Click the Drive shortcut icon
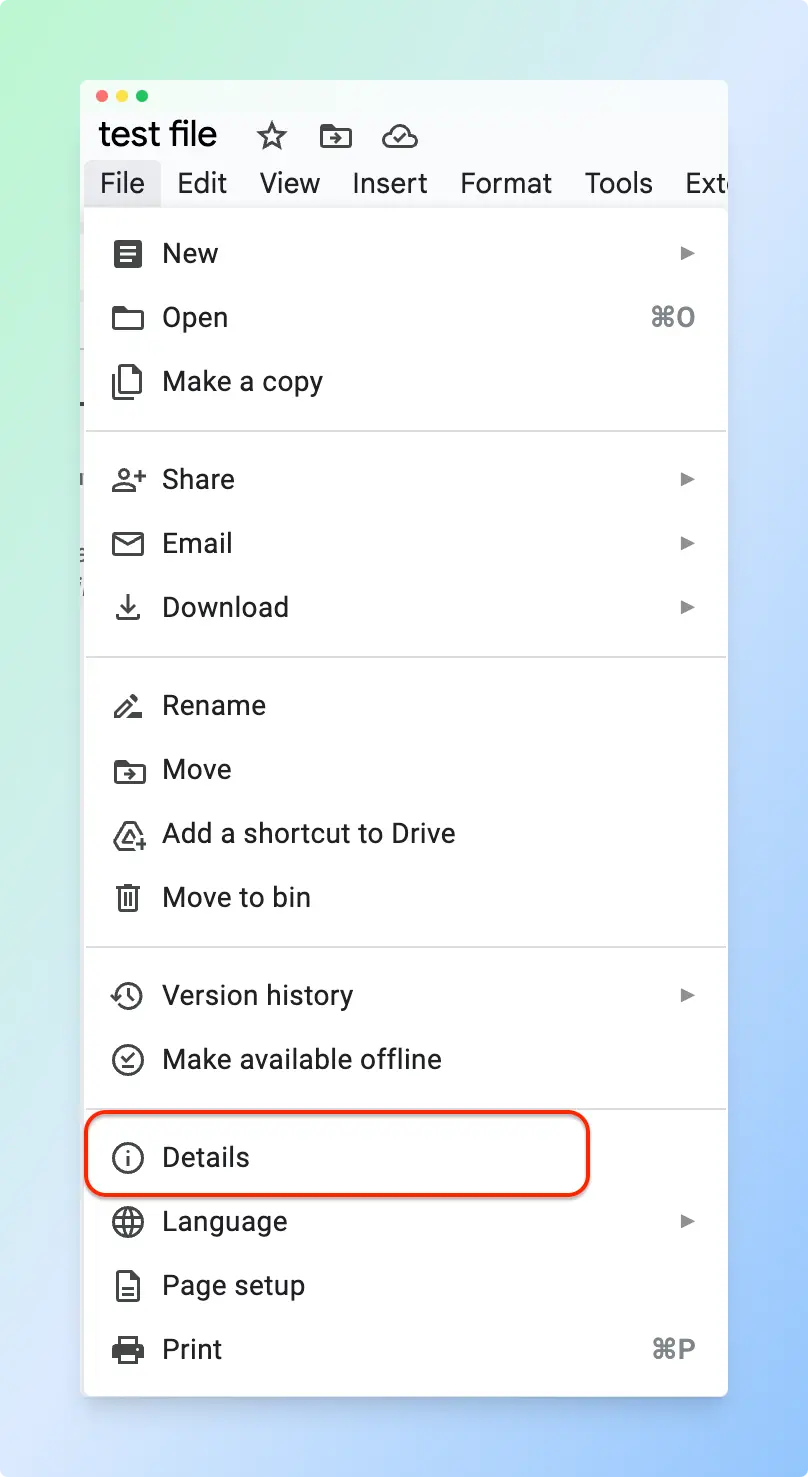 pos(128,834)
